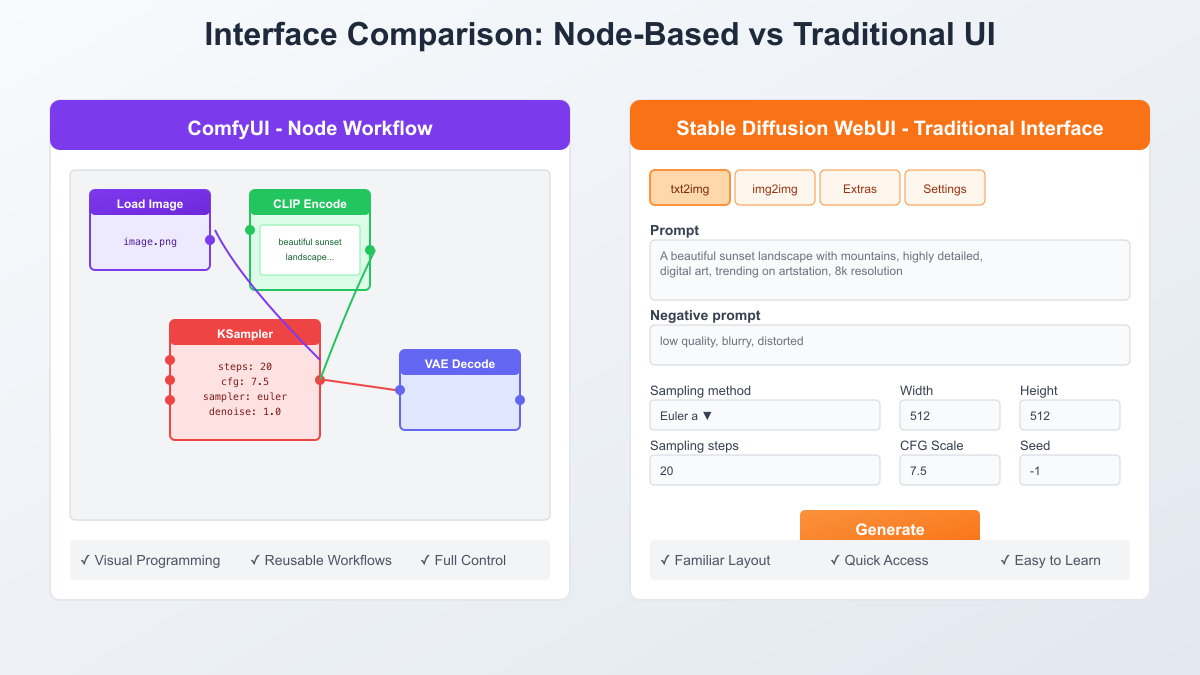Viewport: 1200px width, 675px height.
Task: Click the Negative prompt field
Action: pos(890,345)
